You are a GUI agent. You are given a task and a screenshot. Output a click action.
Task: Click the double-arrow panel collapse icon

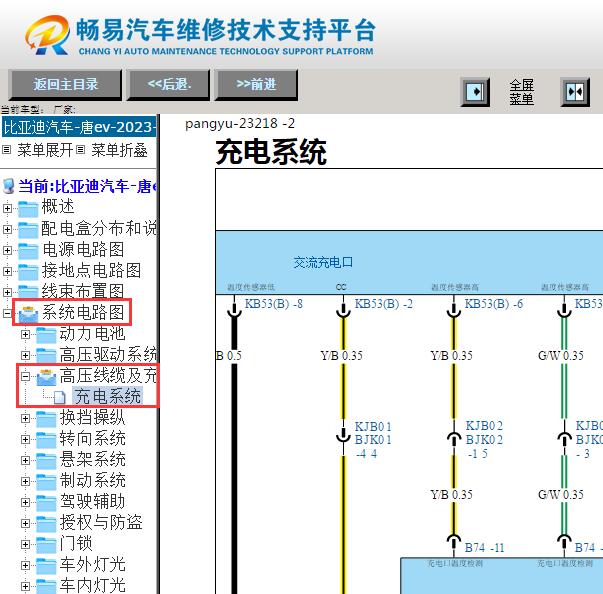pyautogui.click(x=575, y=92)
